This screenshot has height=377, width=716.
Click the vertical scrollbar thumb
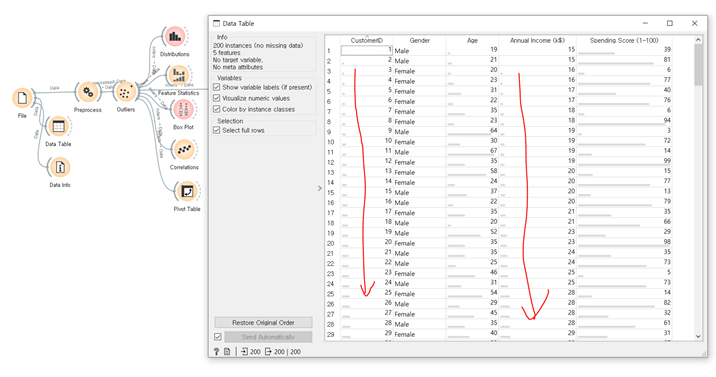pos(698,65)
